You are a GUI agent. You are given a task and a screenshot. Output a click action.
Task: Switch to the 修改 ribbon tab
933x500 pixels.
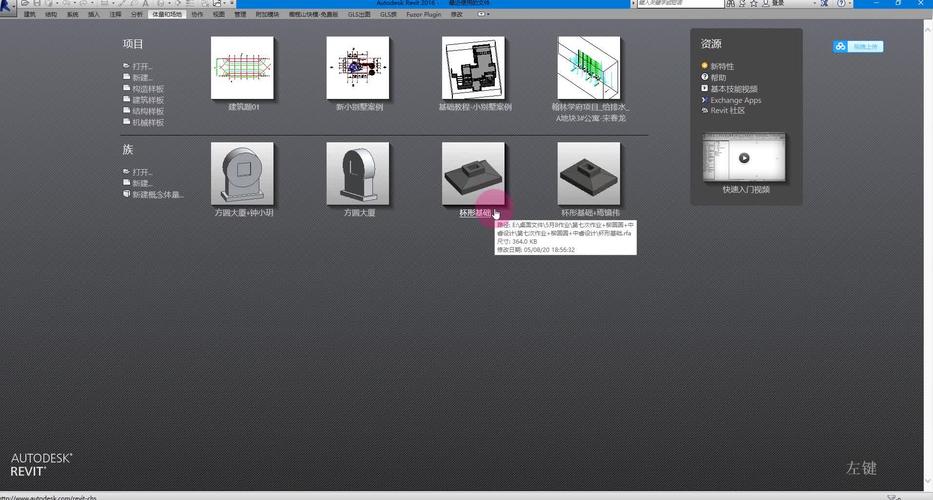pos(456,14)
